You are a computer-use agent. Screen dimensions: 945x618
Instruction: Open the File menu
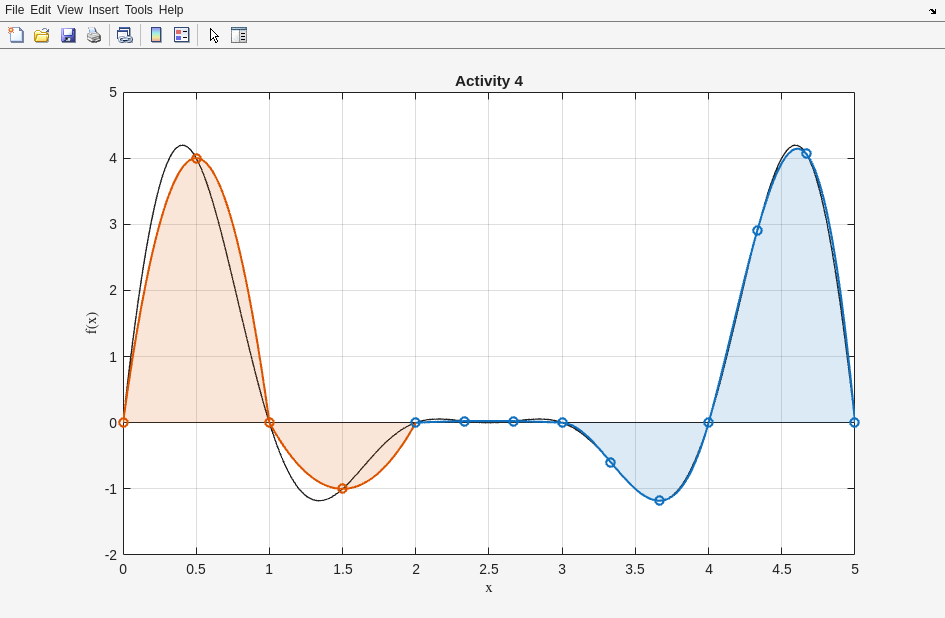(14, 10)
